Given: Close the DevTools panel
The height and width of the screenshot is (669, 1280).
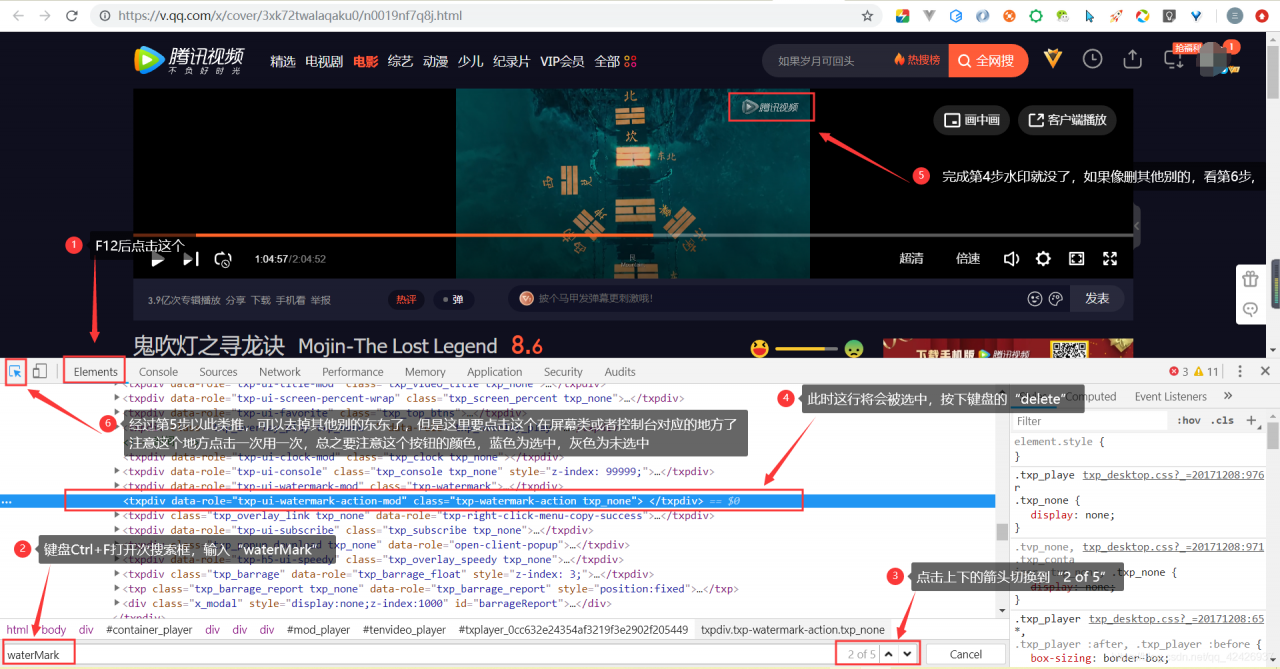Looking at the screenshot, I should tap(1265, 371).
